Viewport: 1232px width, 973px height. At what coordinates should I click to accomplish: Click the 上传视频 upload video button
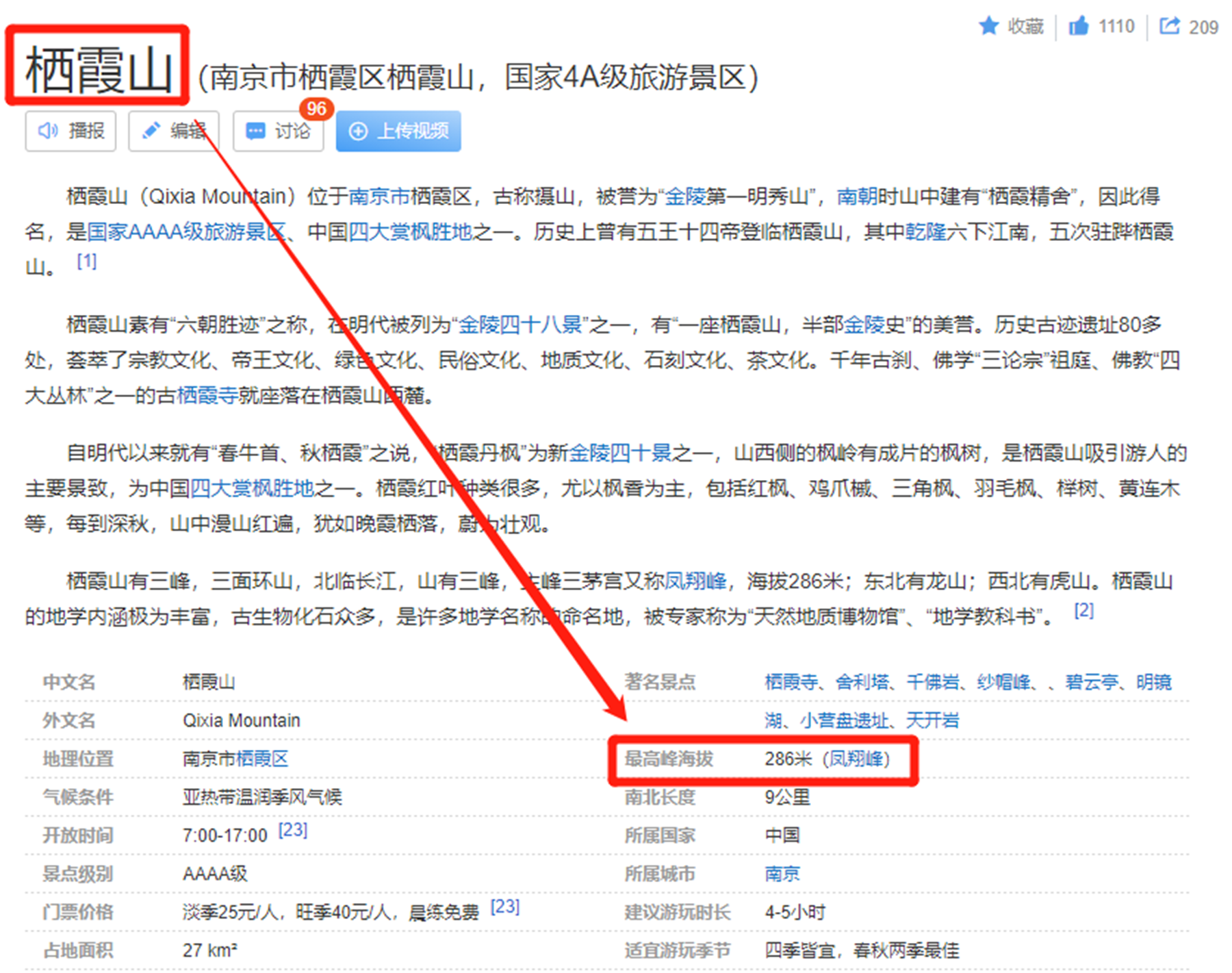[x=398, y=131]
